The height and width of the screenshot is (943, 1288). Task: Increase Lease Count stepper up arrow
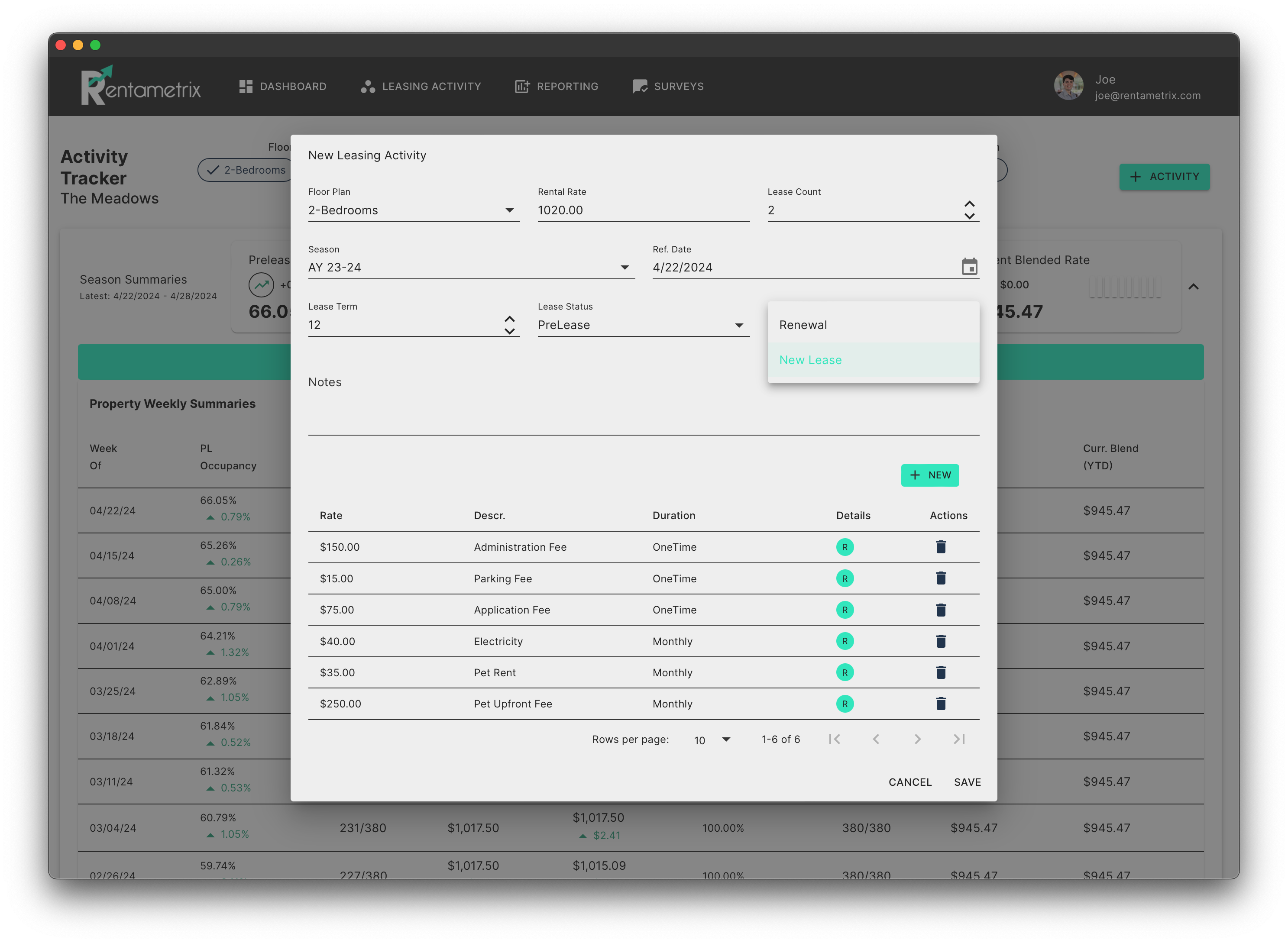coord(969,204)
